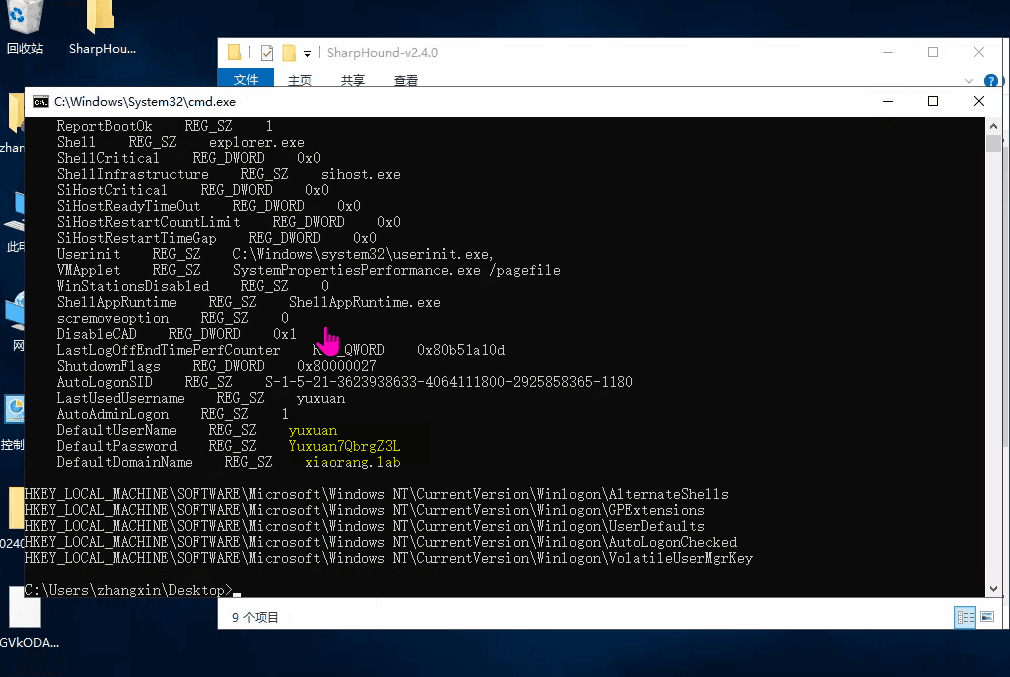Switch to the 主页 (Home) ribbon tab
The height and width of the screenshot is (677, 1010).
300,80
